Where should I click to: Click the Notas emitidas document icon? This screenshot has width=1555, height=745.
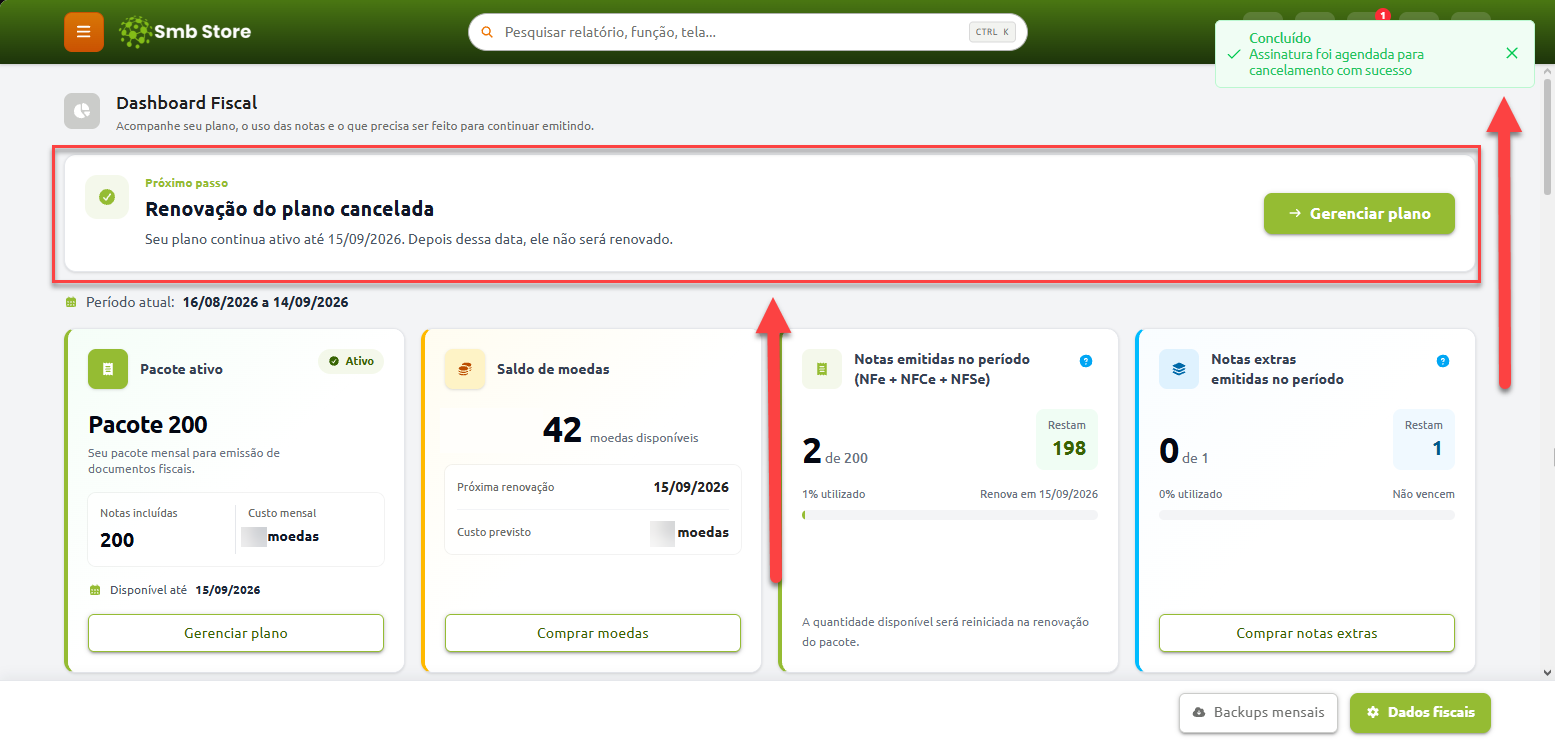[x=822, y=369]
